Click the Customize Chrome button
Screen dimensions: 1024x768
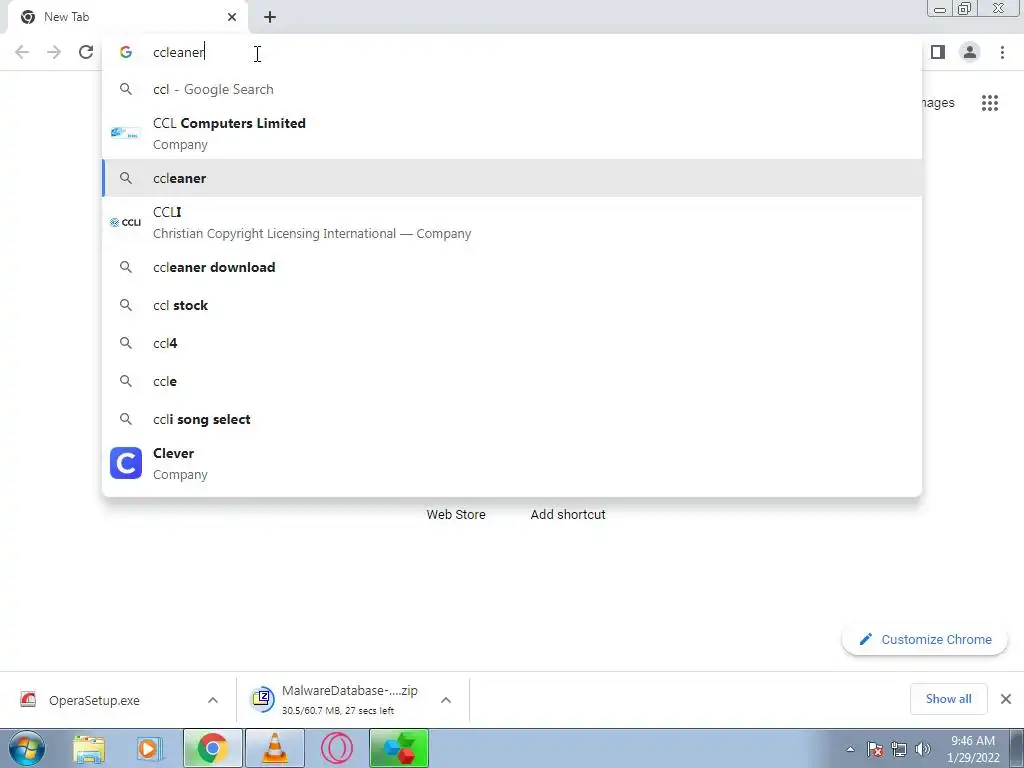click(925, 639)
